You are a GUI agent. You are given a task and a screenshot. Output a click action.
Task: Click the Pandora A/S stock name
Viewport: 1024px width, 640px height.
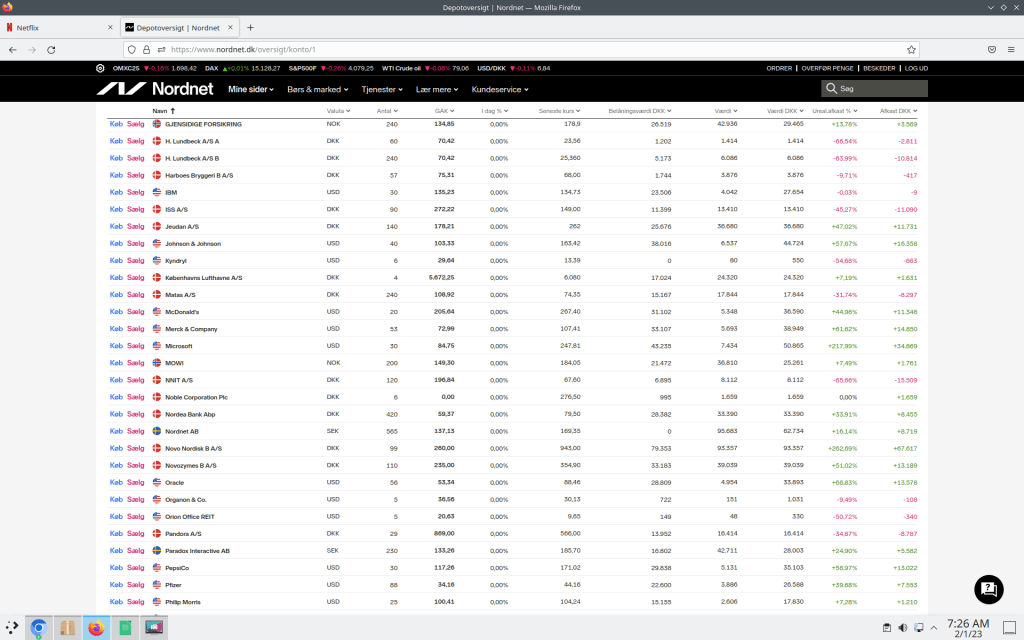click(x=183, y=534)
